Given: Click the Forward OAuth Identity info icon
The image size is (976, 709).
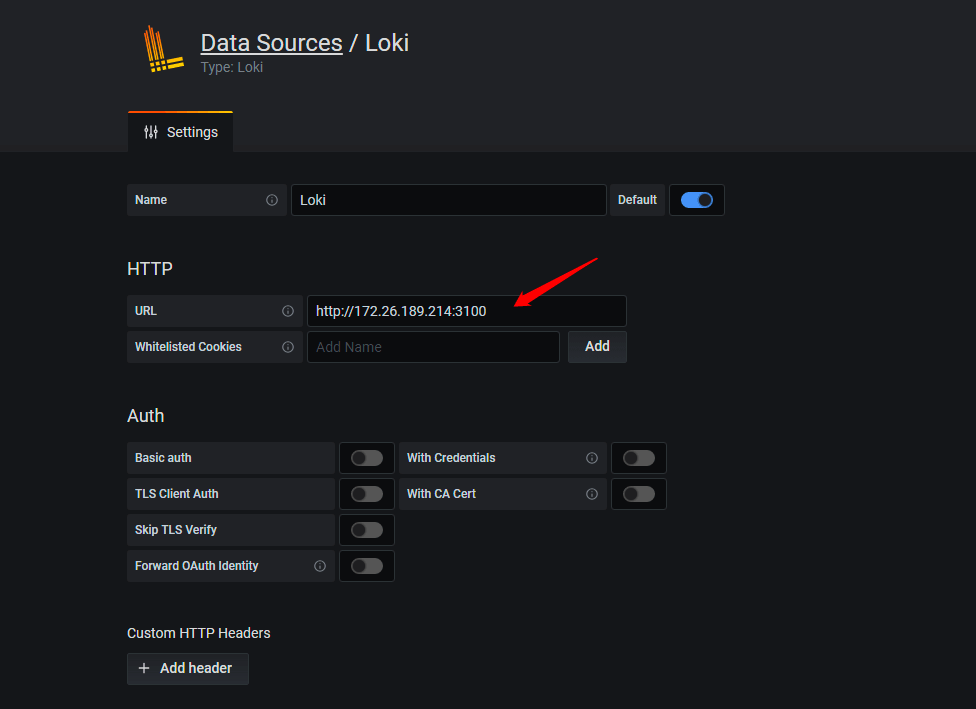Looking at the screenshot, I should [320, 566].
